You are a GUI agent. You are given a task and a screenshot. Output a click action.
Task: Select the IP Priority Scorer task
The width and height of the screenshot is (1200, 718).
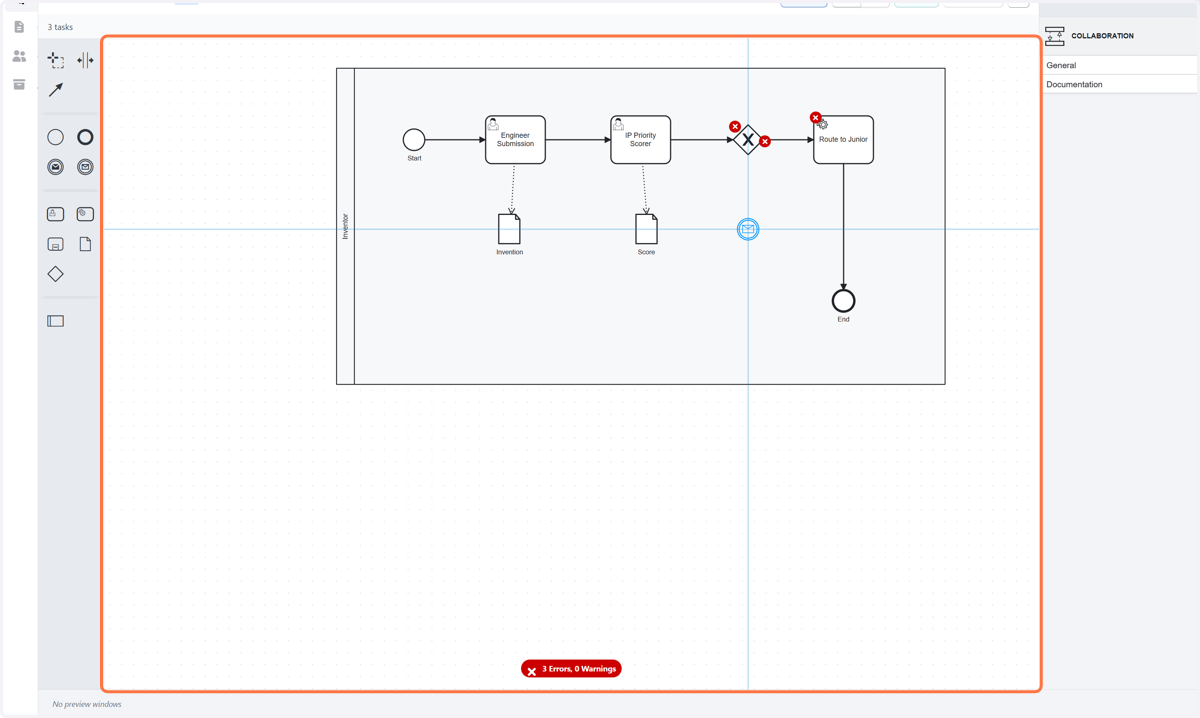pos(641,140)
